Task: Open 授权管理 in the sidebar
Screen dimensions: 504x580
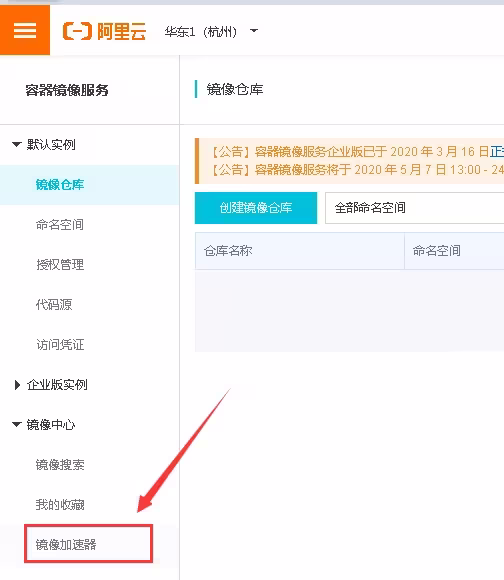Action: 60,264
